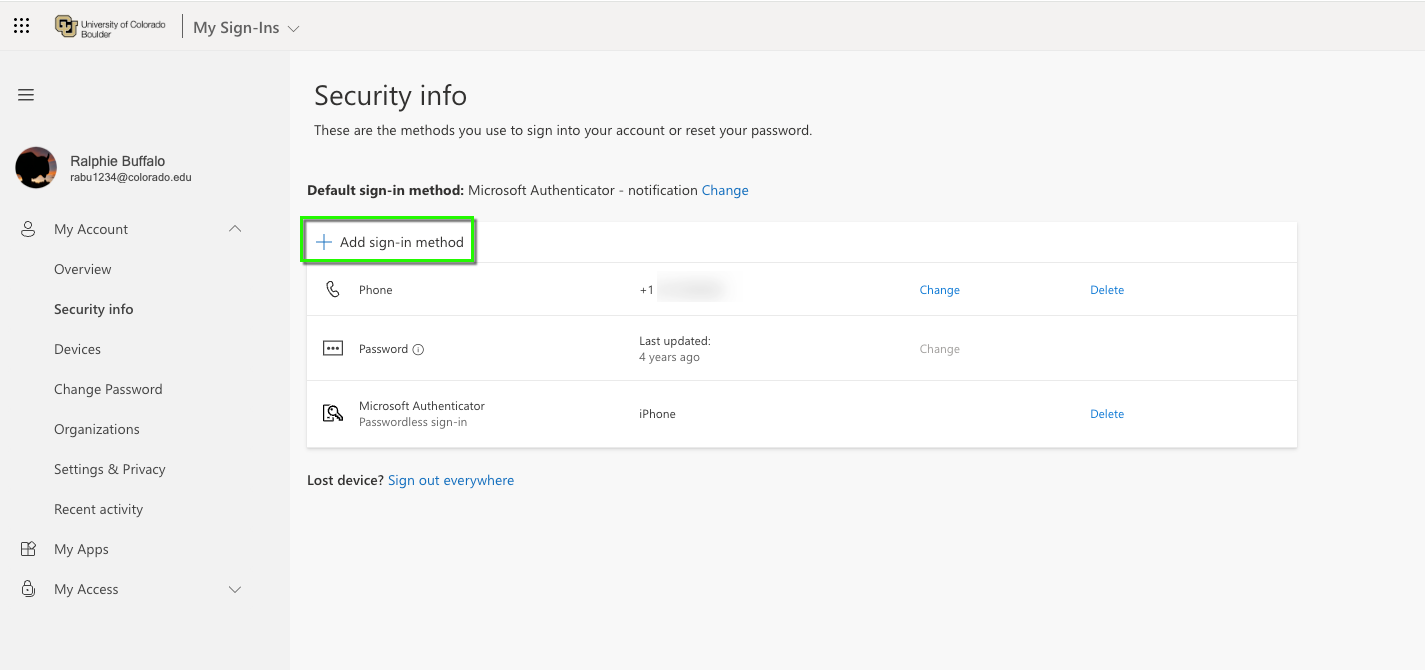
Task: Change the default sign-in method
Action: click(725, 190)
